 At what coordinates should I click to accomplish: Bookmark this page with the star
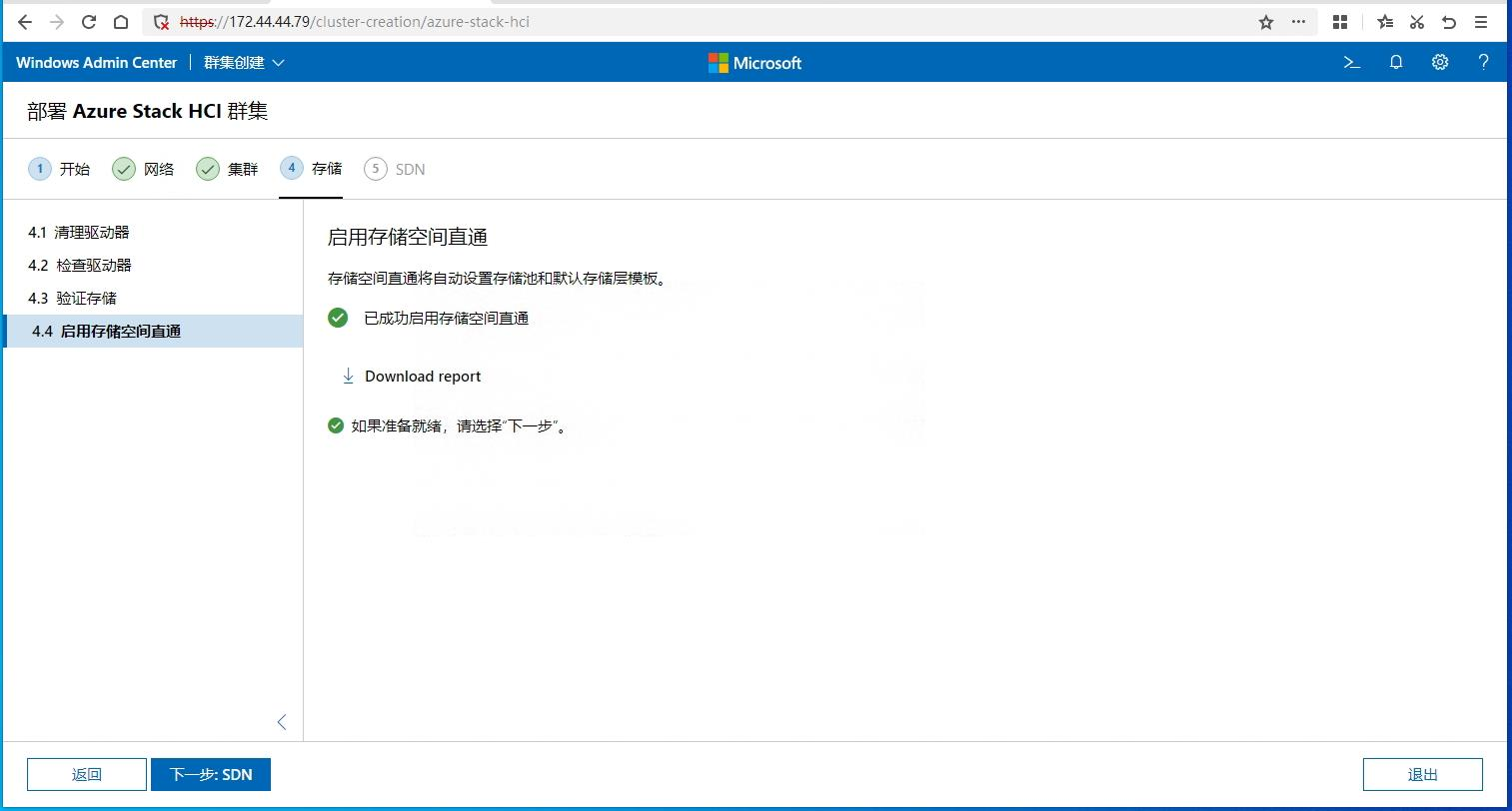tap(1266, 22)
